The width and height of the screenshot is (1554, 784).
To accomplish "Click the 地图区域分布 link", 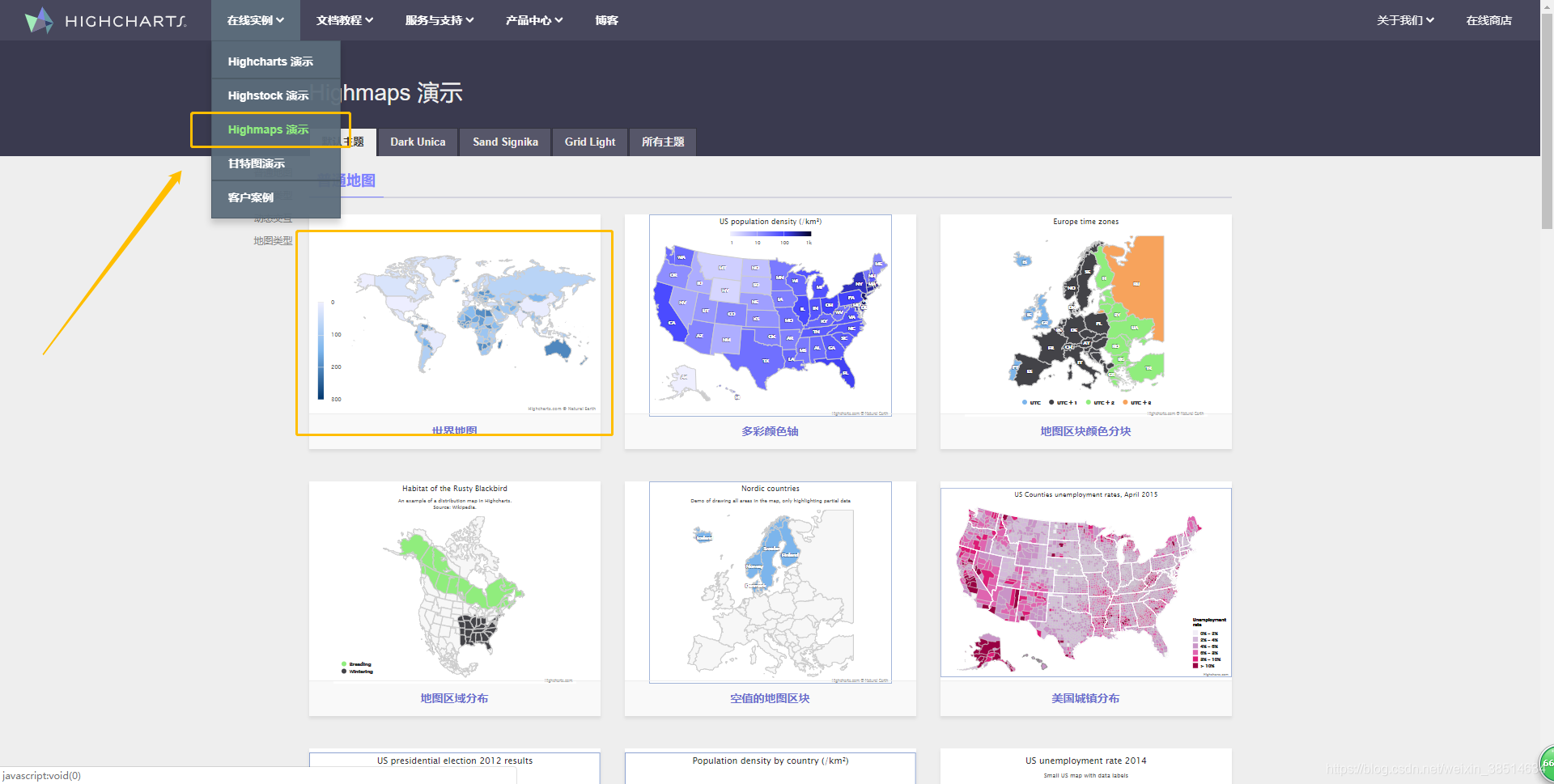I will pos(455,698).
